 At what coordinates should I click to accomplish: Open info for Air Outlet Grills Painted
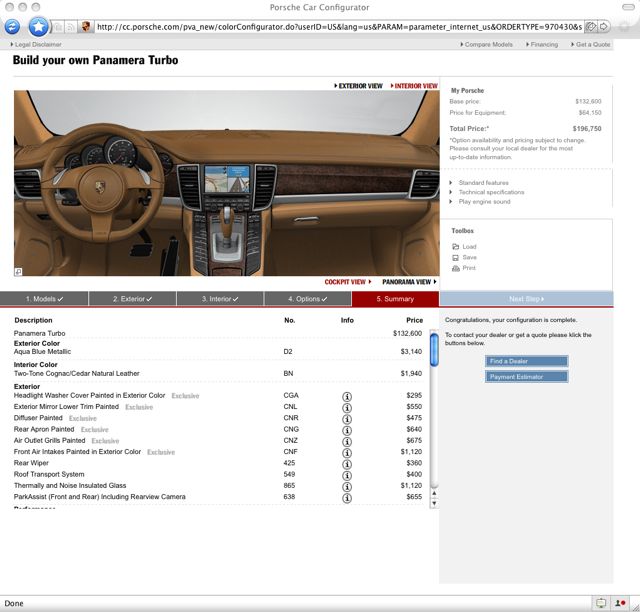347,442
